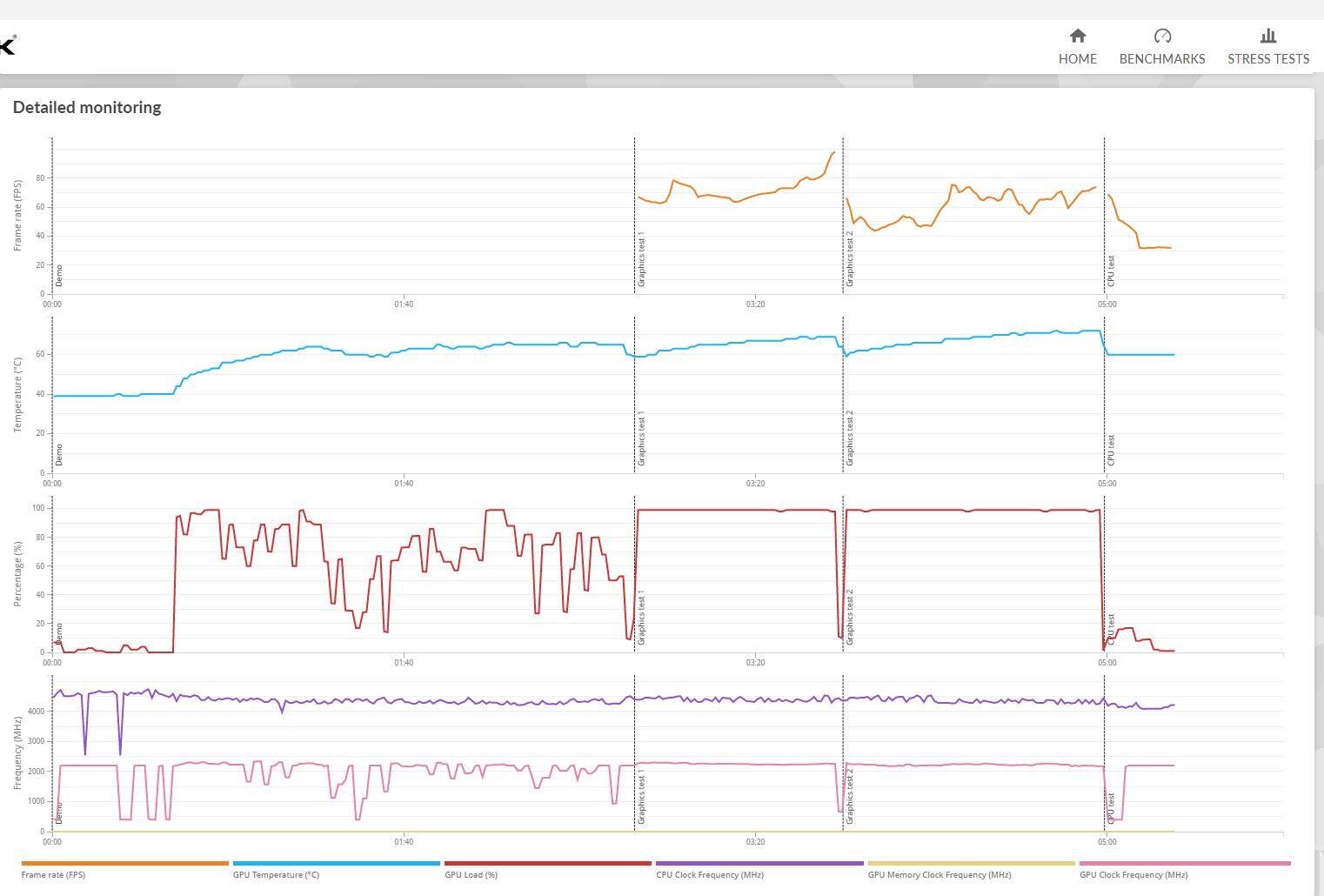Click the 01:40 label under the temperature chart

point(404,484)
